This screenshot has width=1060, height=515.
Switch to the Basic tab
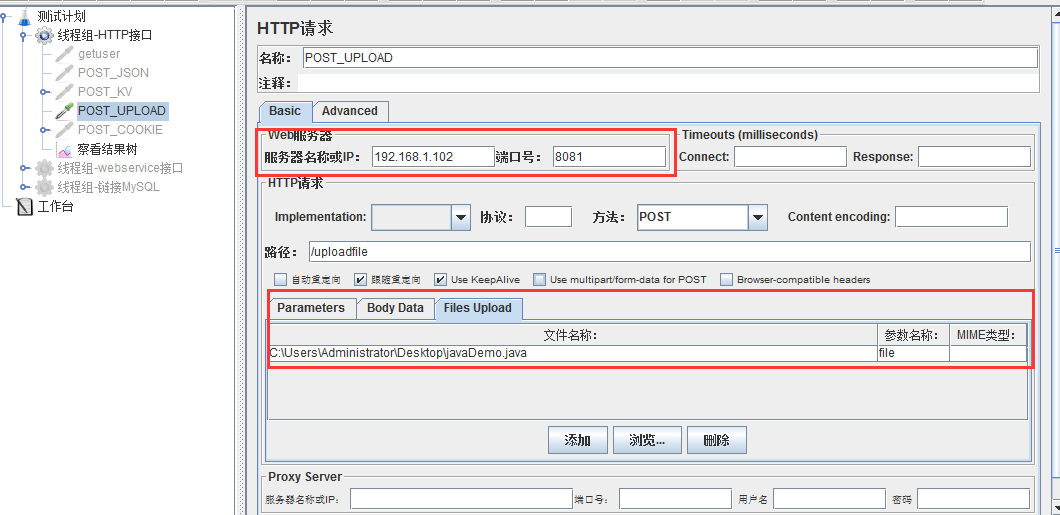click(x=285, y=111)
